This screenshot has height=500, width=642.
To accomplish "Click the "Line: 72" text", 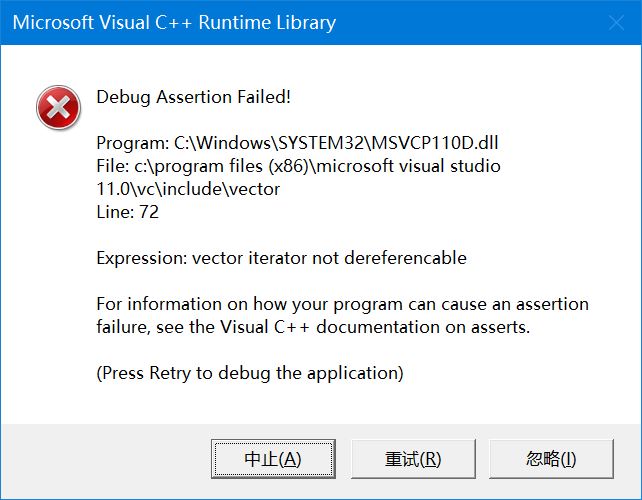I will tap(127, 212).
